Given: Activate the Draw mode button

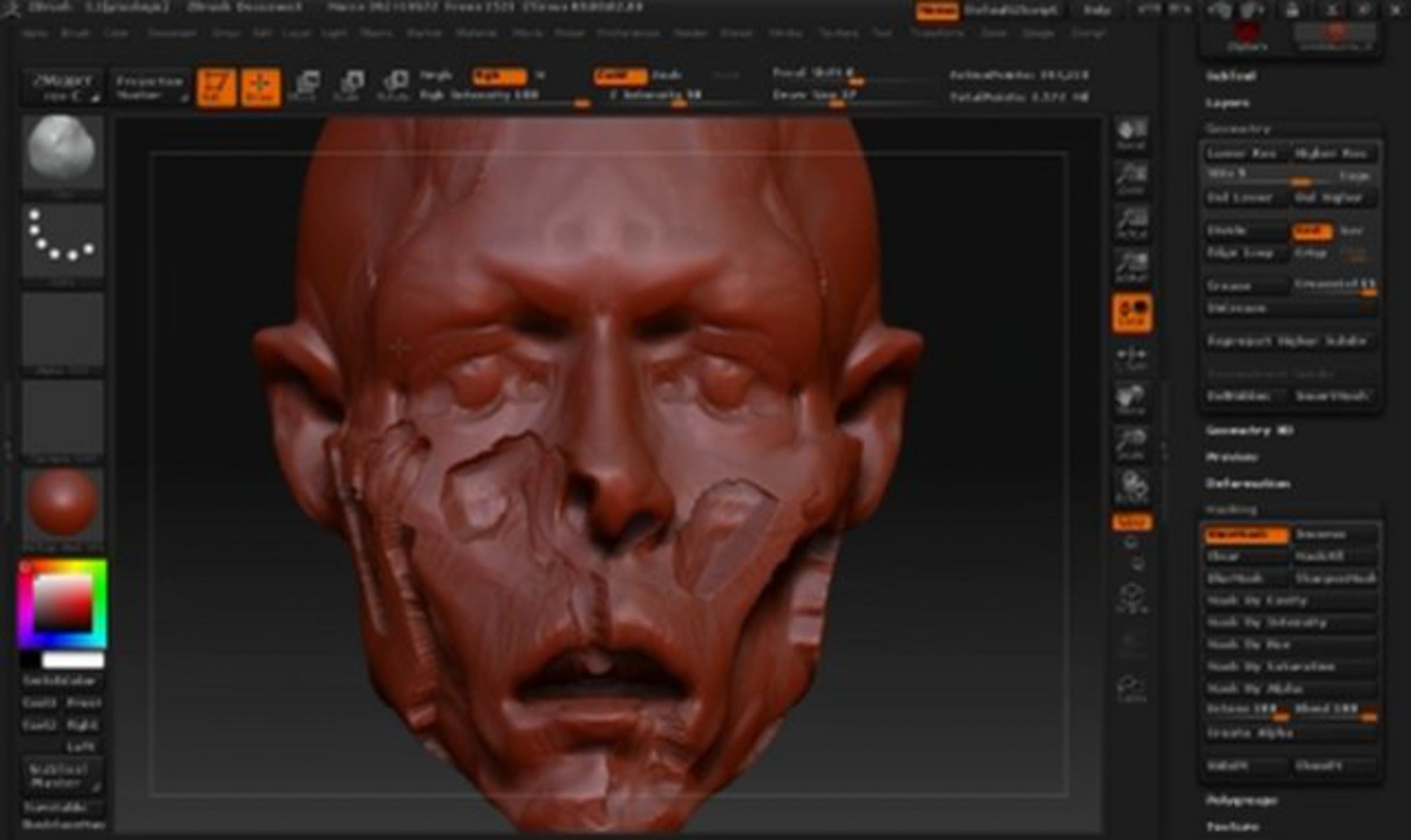Looking at the screenshot, I should tap(260, 88).
